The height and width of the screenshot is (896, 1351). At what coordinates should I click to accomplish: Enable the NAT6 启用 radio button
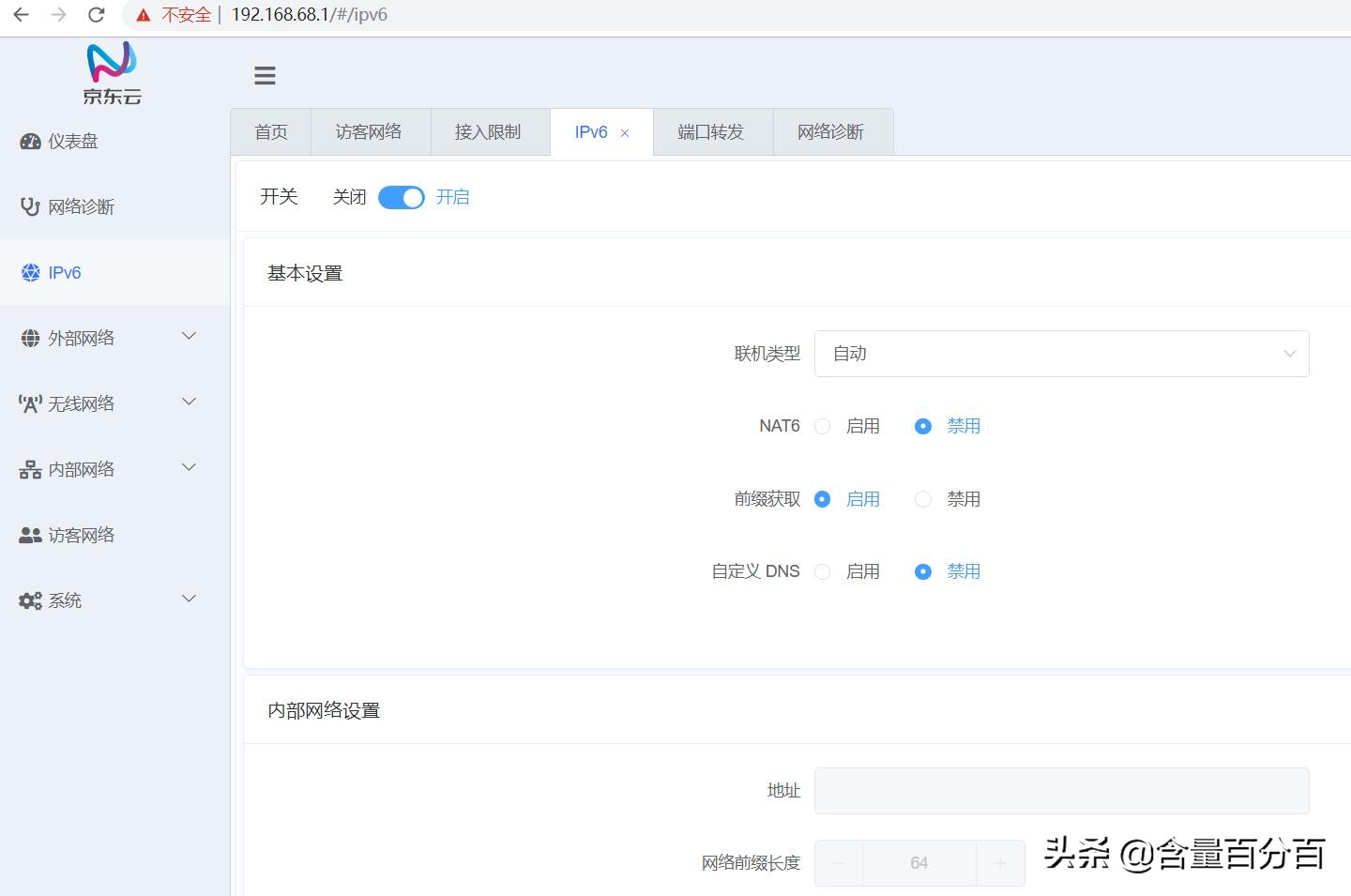point(823,426)
